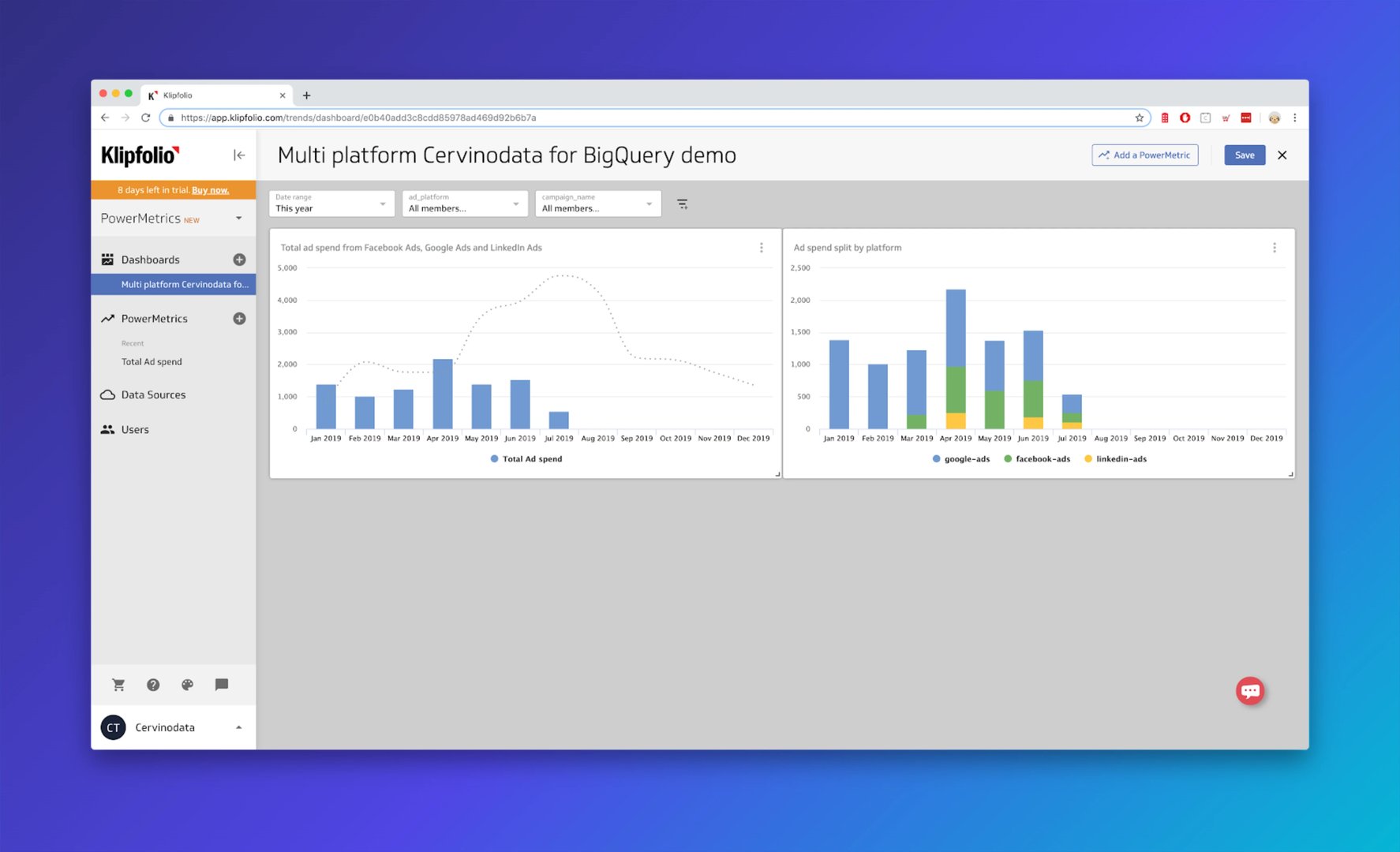Screen dimensions: 1400x852
Task: Collapse the Klipfolio sidebar with arrow icon
Action: 239,155
